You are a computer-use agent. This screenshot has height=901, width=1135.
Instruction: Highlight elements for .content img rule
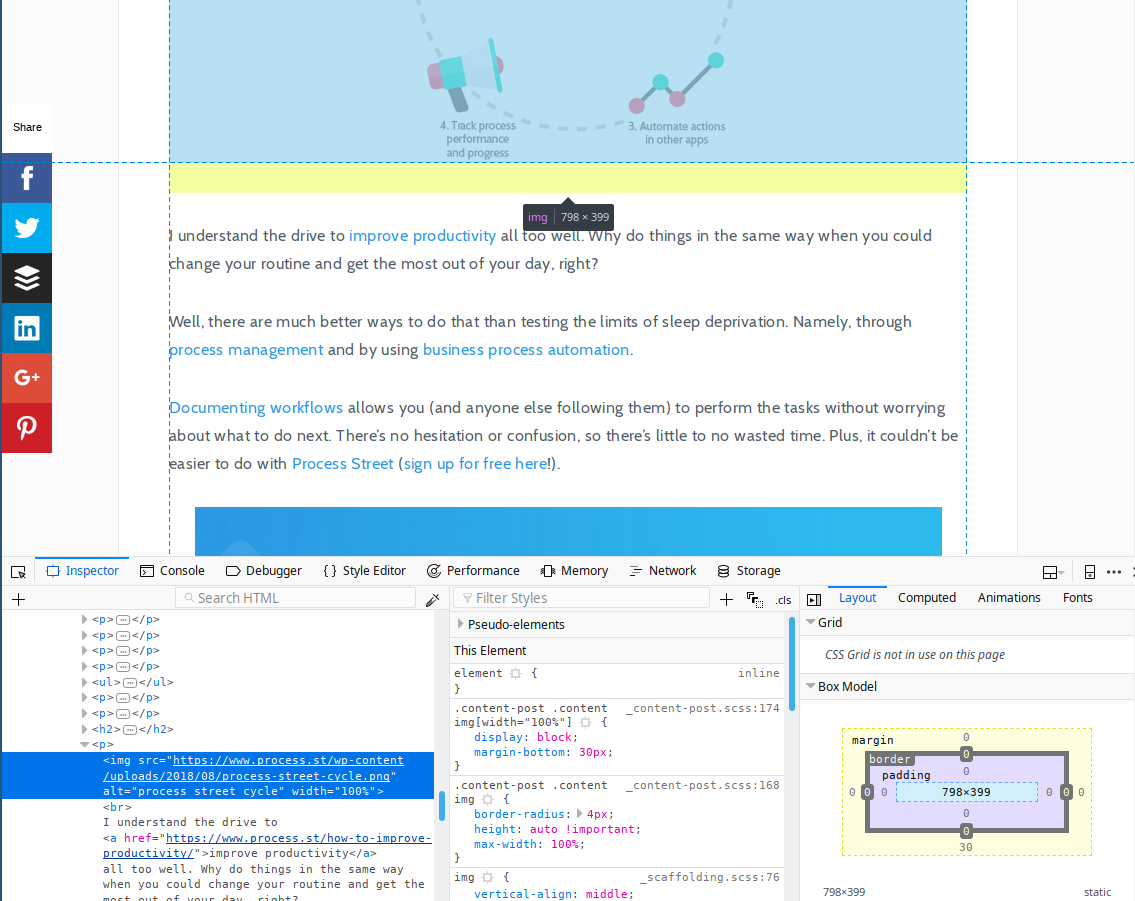(487, 800)
